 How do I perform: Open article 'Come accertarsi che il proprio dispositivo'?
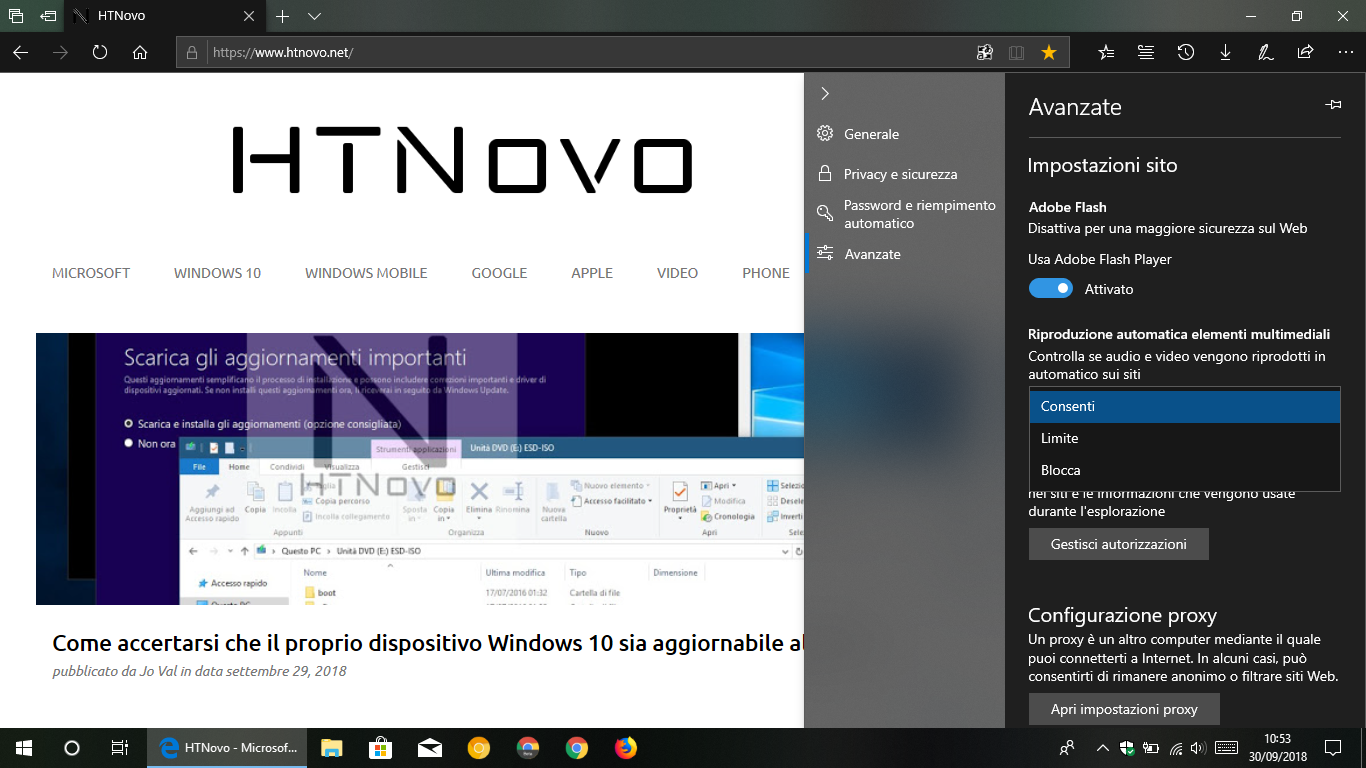[428, 643]
